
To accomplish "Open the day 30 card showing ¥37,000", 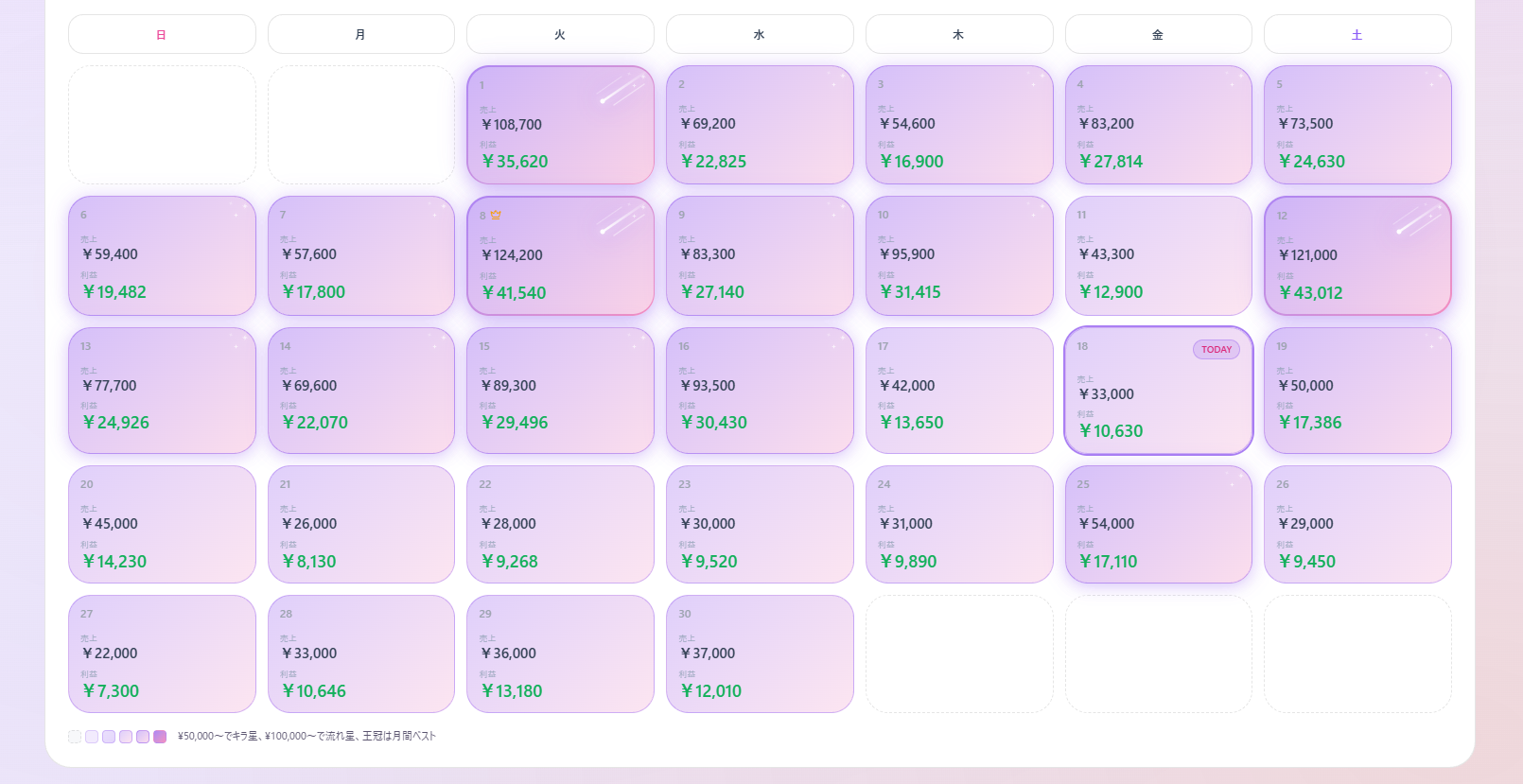I will click(760, 653).
